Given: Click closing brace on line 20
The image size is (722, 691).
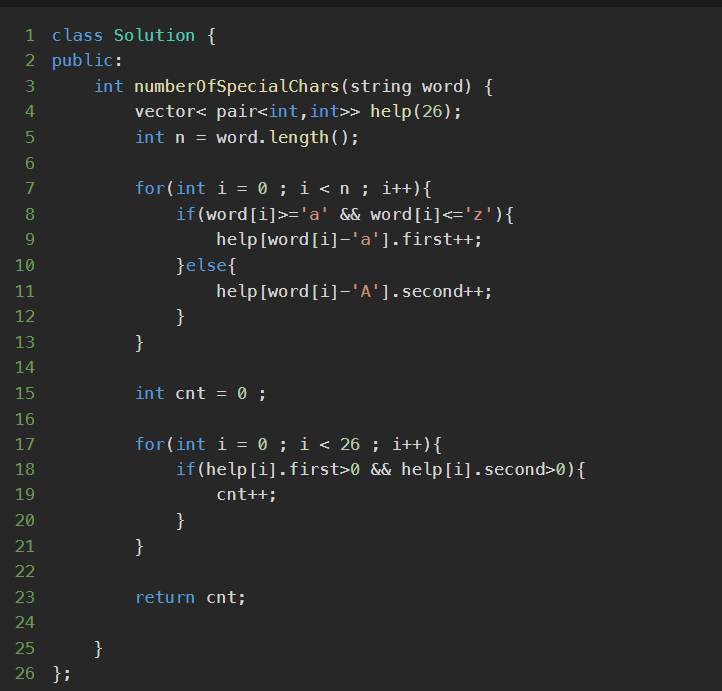Looking at the screenshot, I should [180, 521].
